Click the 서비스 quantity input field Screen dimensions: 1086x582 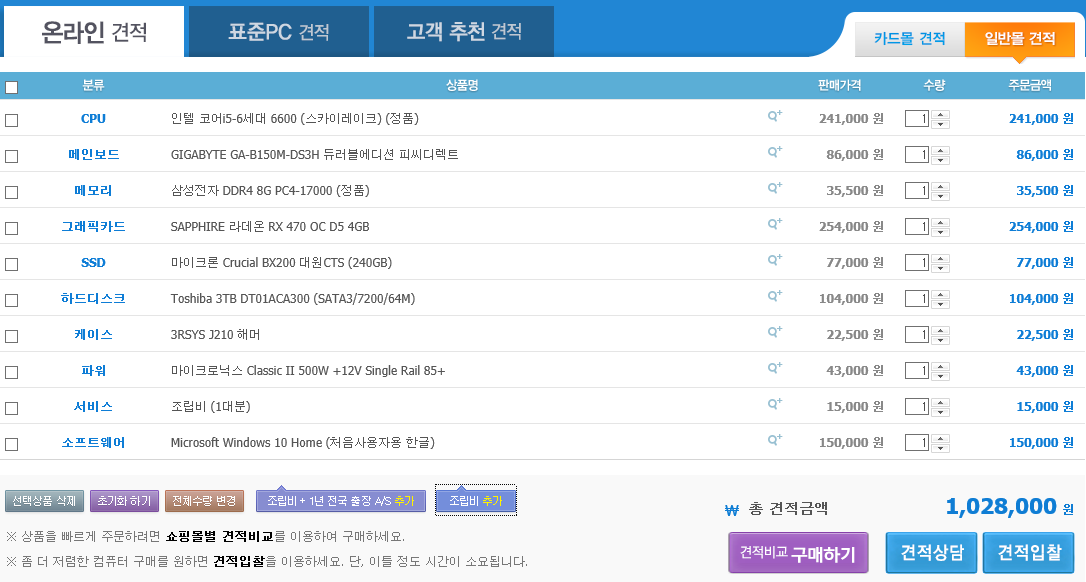tap(916, 407)
